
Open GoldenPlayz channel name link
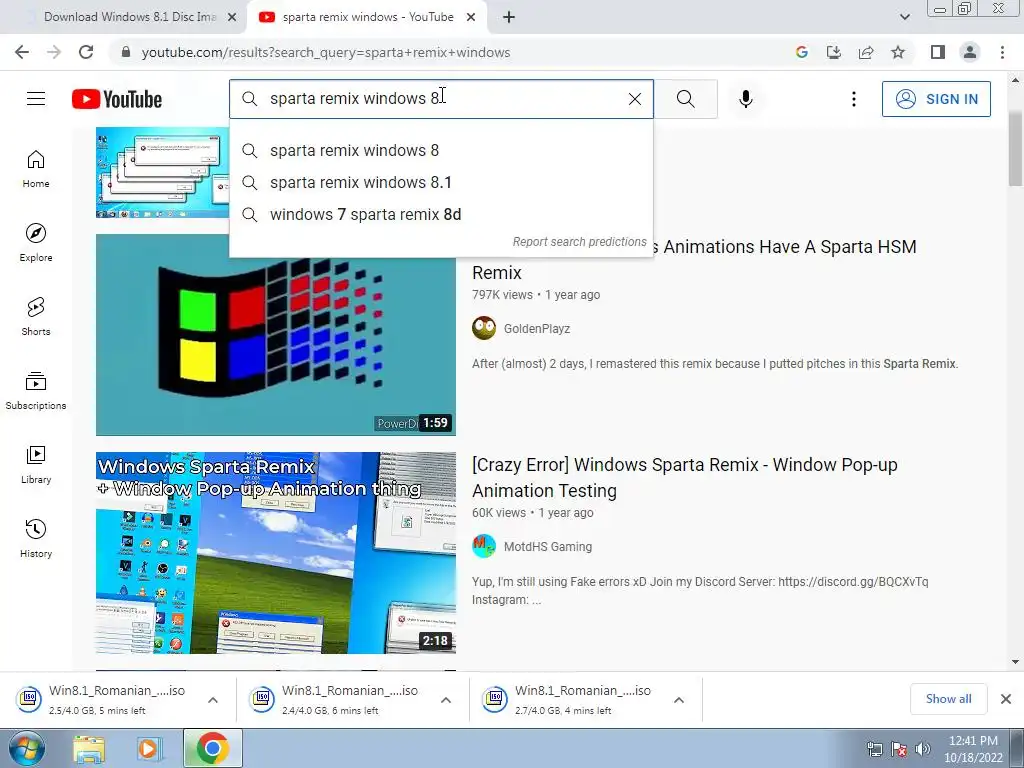click(x=537, y=328)
